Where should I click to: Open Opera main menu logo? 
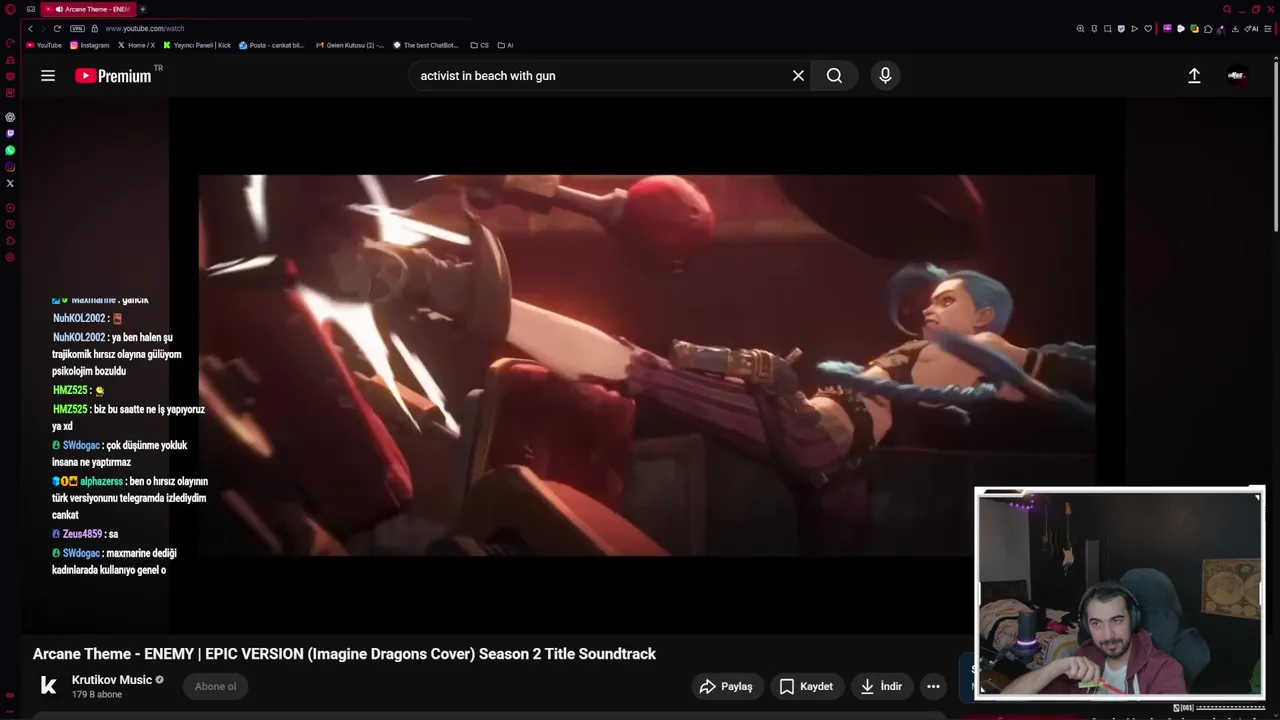(10, 9)
